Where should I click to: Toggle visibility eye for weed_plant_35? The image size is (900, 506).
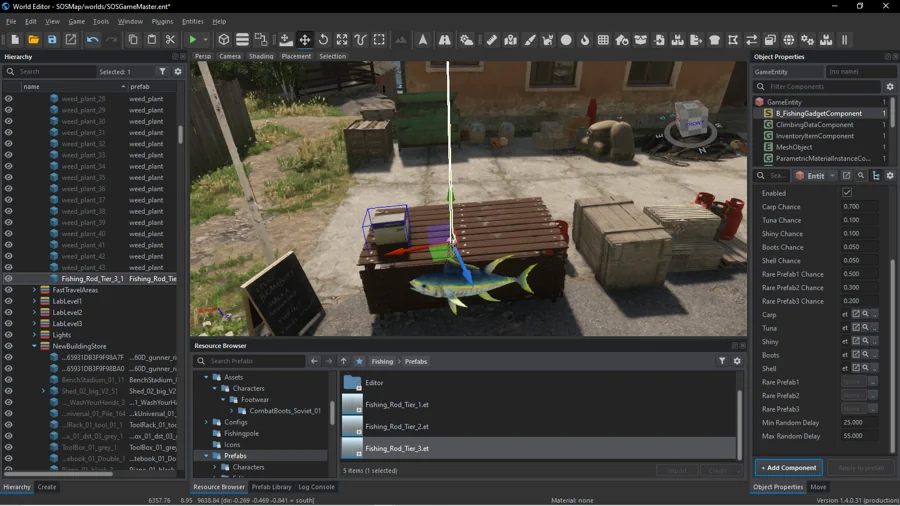(x=9, y=177)
